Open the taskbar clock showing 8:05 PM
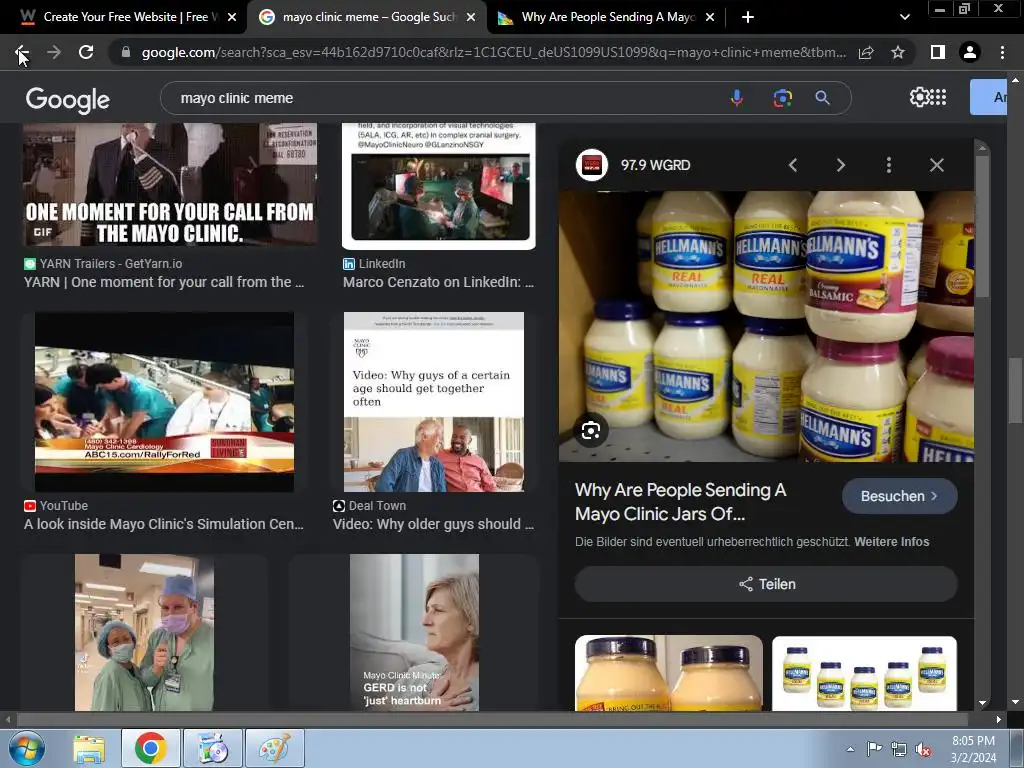This screenshot has width=1024, height=768. click(973, 749)
